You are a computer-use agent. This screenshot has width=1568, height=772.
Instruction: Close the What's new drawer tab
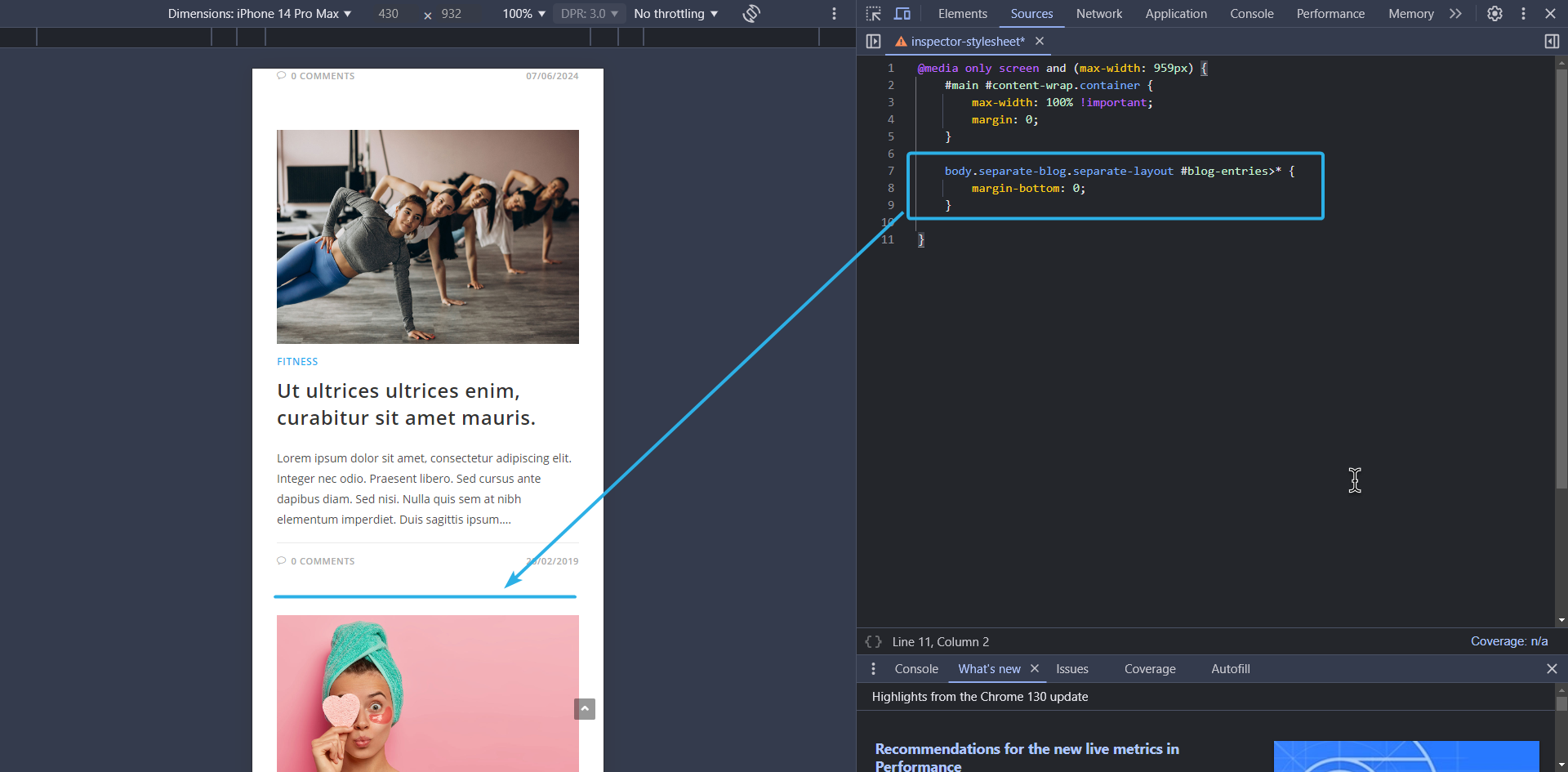pos(1035,668)
